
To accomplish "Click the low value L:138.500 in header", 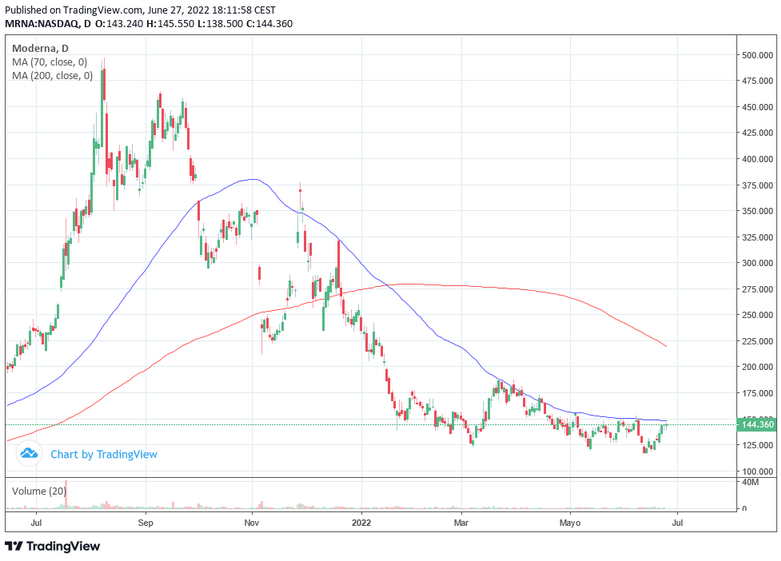I will pyautogui.click(x=221, y=23).
